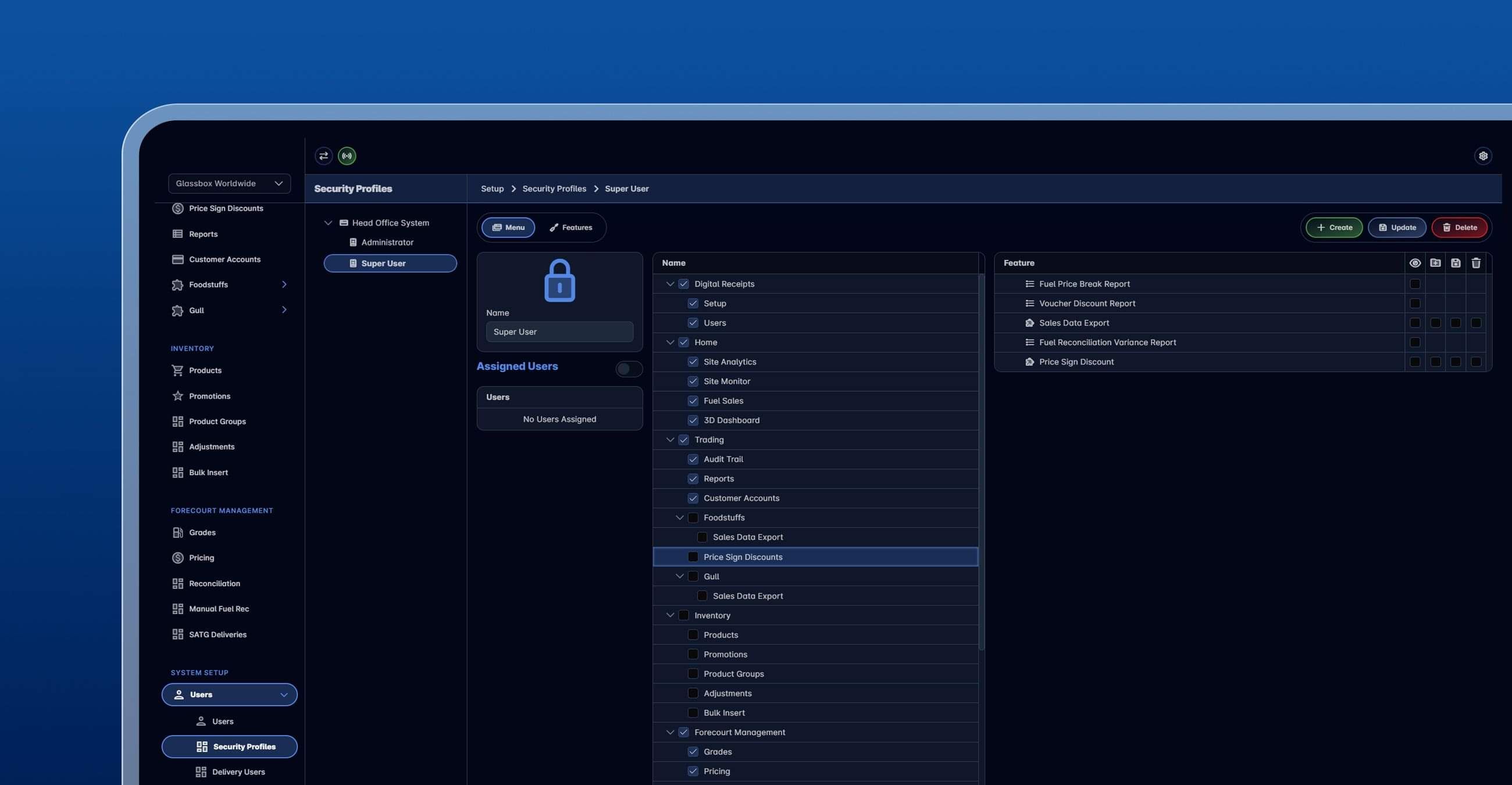The height and width of the screenshot is (785, 1512).
Task: Click the Manual Fuel Rec icon
Action: (x=177, y=608)
